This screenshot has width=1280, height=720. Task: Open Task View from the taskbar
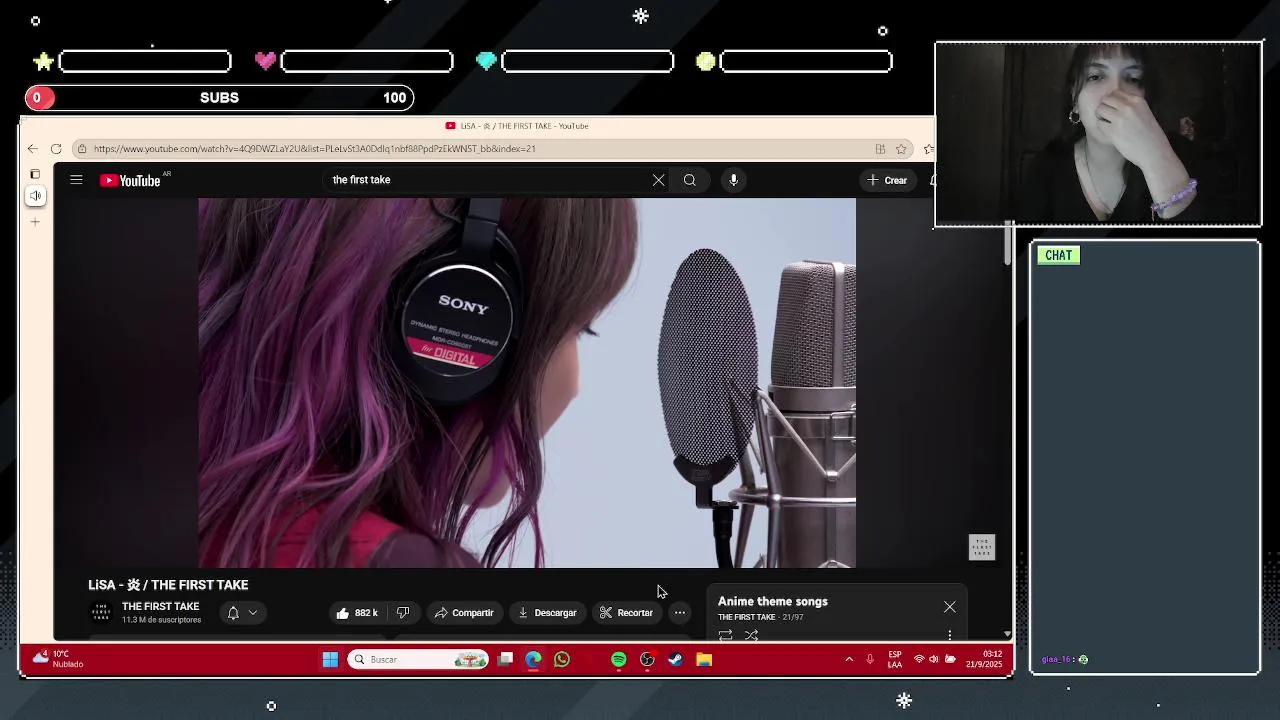[x=506, y=660]
